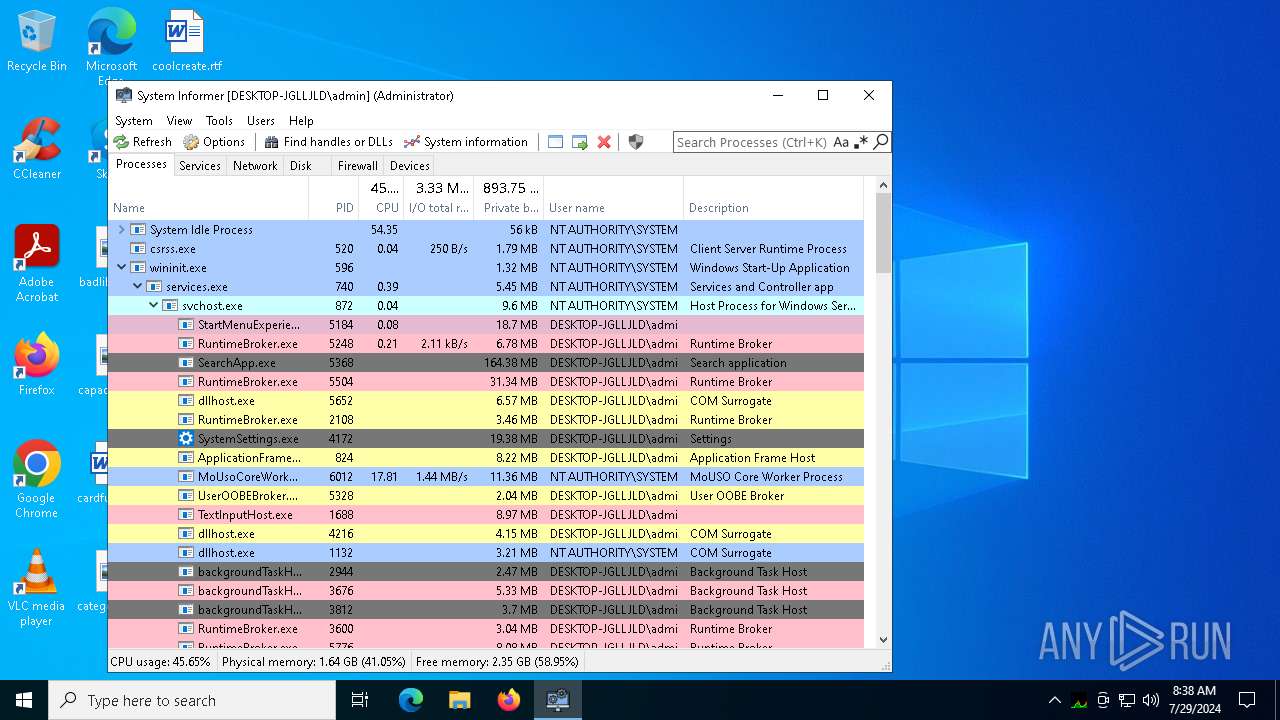Click the SystemSettings.exe gear icon

click(x=186, y=439)
